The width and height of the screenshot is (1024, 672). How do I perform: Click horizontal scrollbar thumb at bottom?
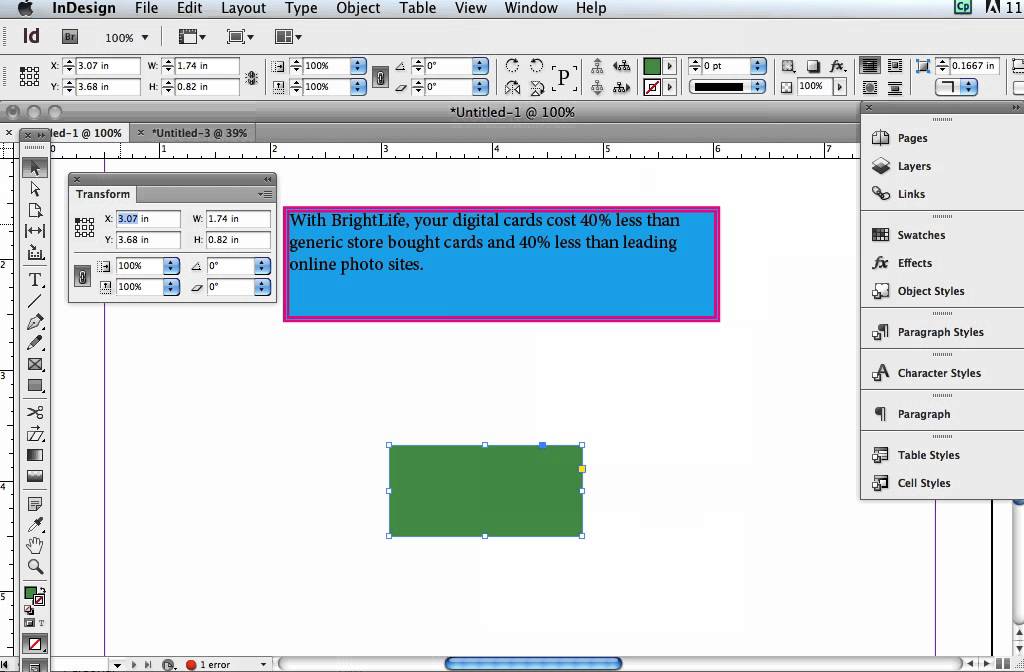tap(533, 664)
